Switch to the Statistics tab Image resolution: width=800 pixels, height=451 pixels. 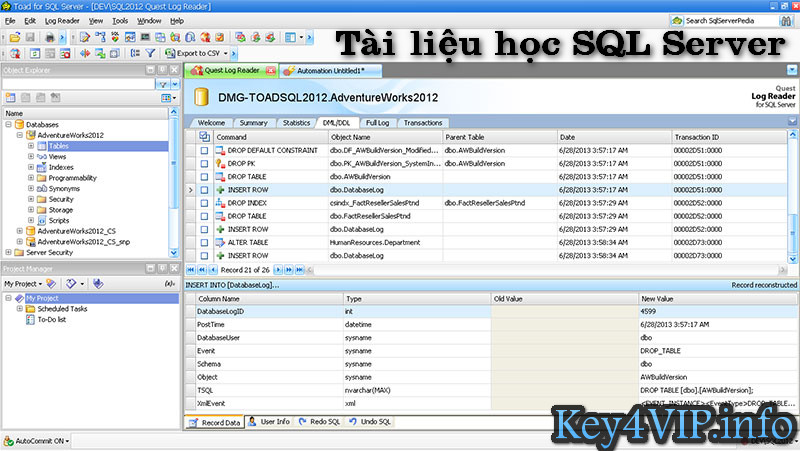click(296, 123)
